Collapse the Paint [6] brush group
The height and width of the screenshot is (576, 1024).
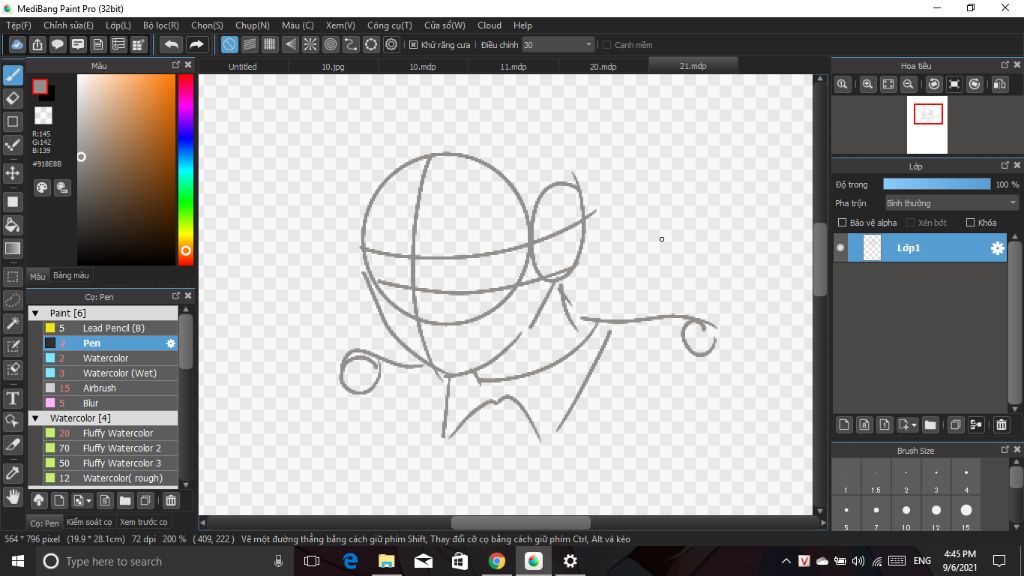tap(36, 313)
